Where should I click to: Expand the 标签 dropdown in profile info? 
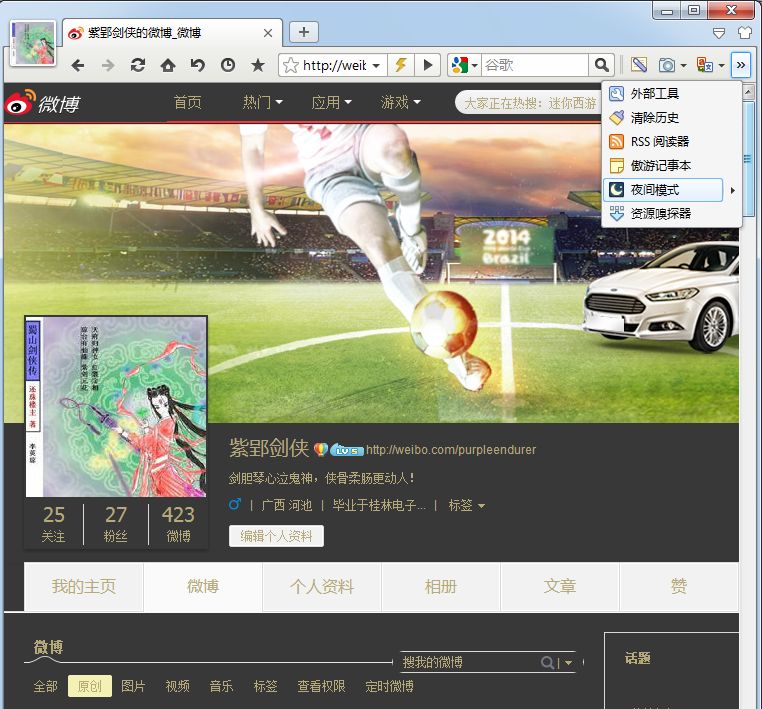pos(466,505)
